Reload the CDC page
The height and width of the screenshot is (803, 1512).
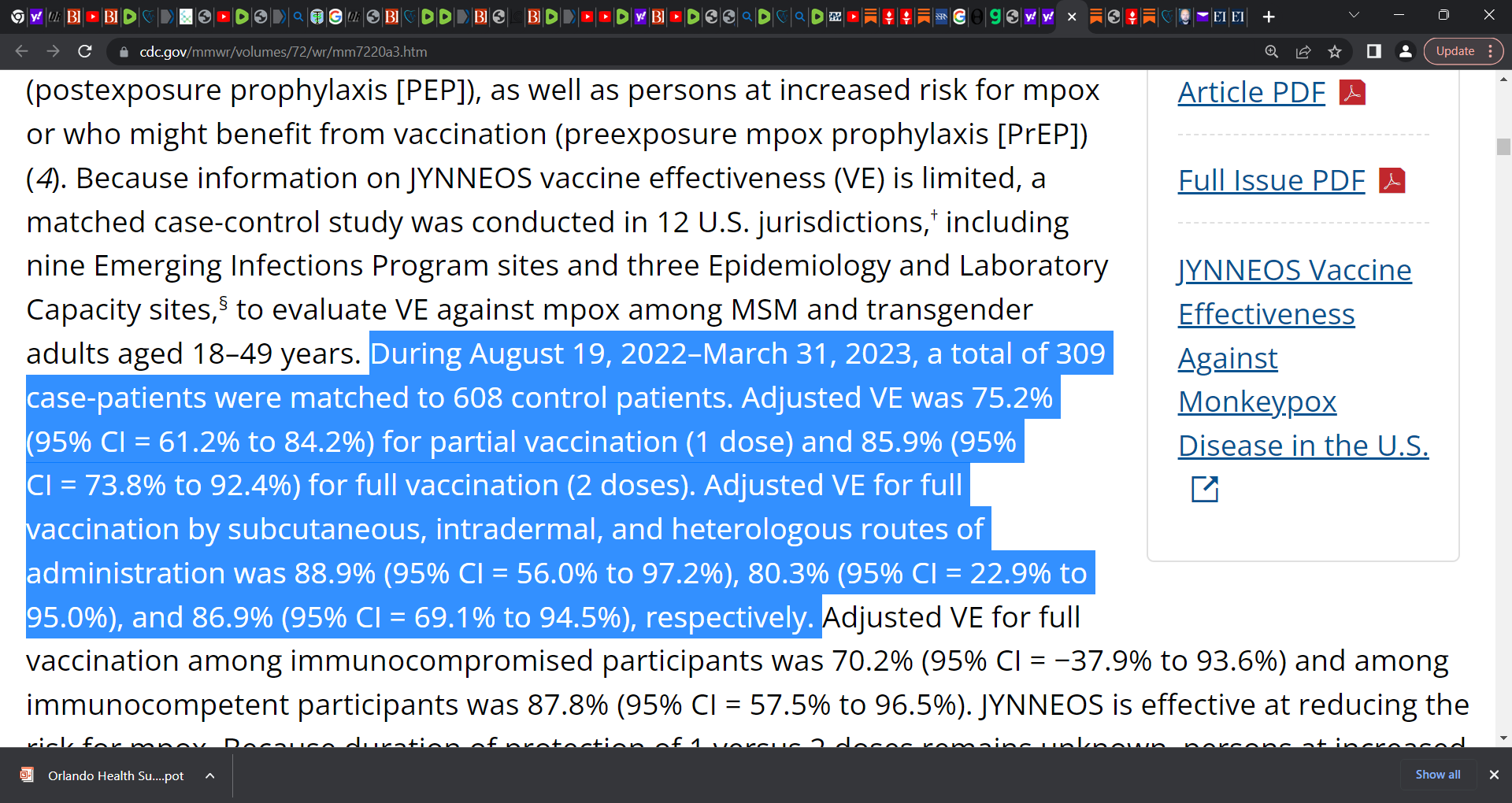(85, 51)
